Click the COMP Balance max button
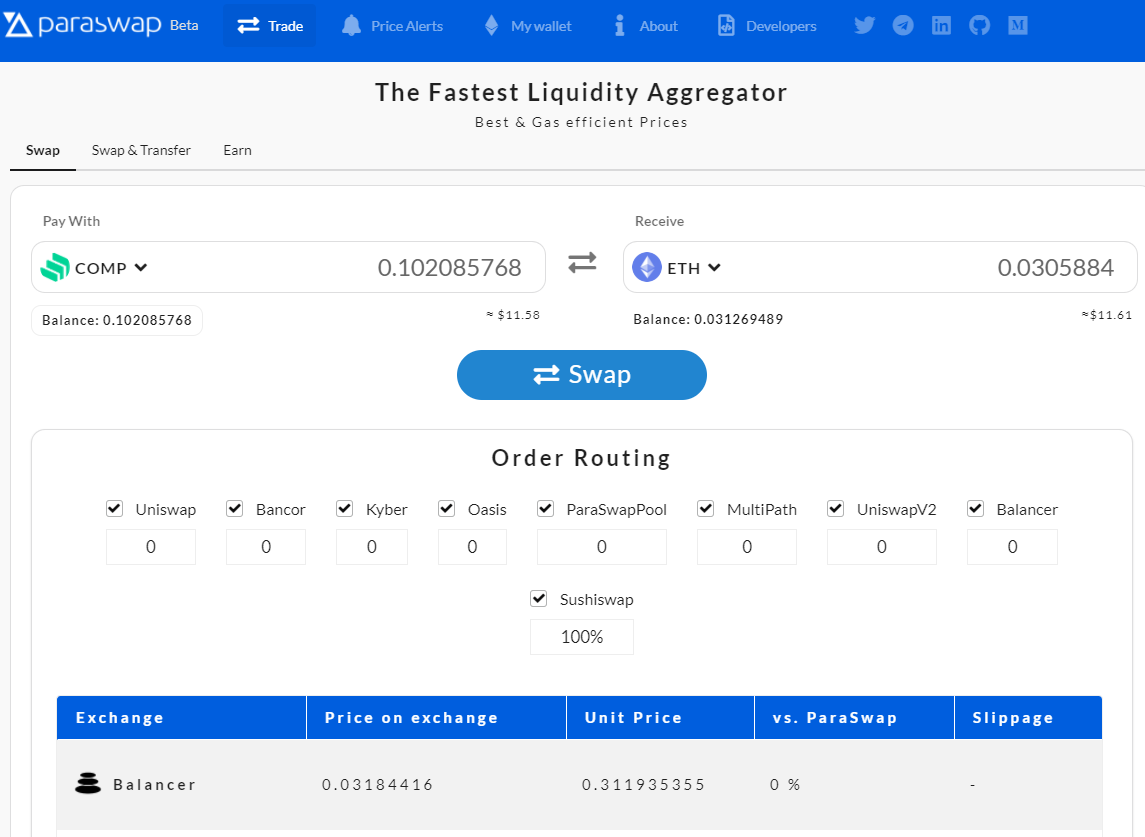The image size is (1145, 837). pos(117,320)
